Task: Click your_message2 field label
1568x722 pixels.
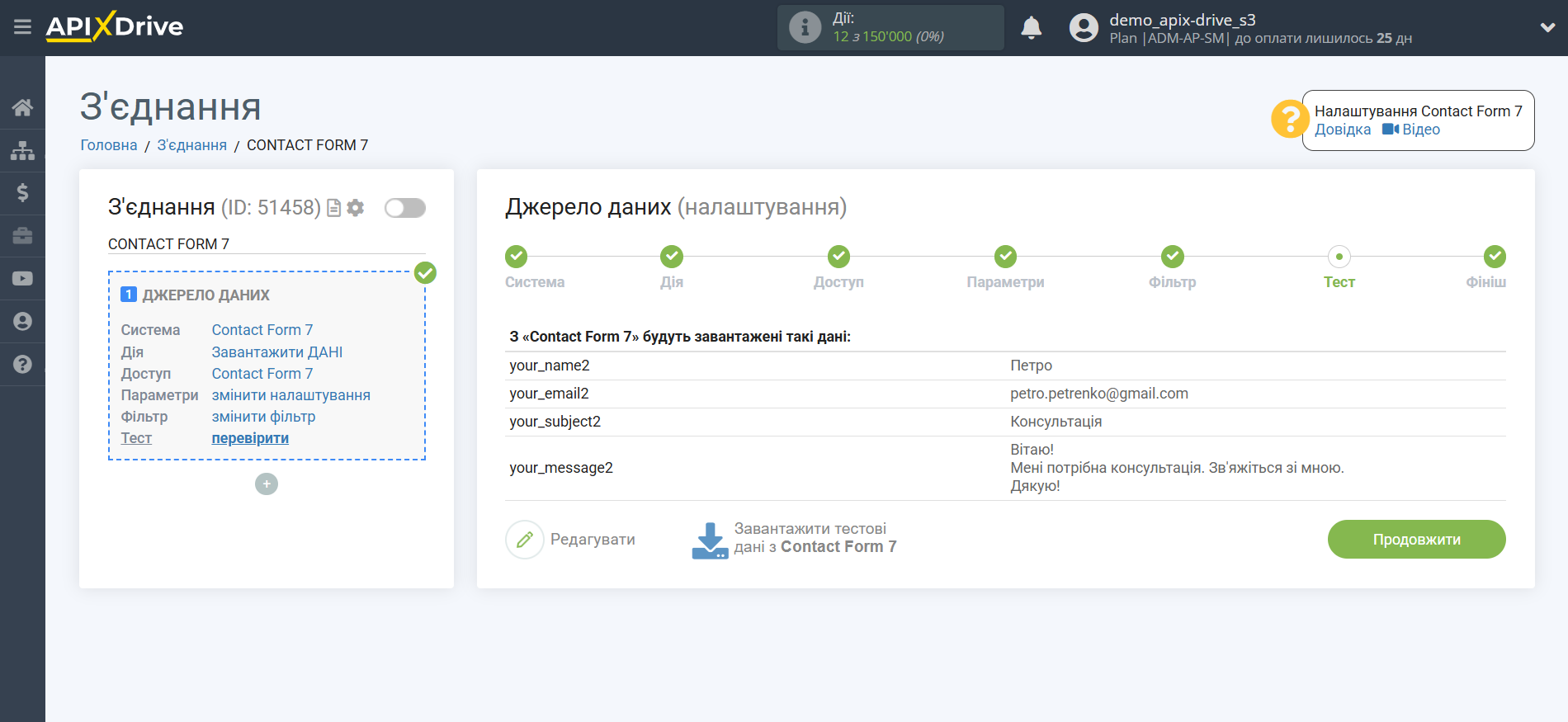Action: (x=561, y=468)
